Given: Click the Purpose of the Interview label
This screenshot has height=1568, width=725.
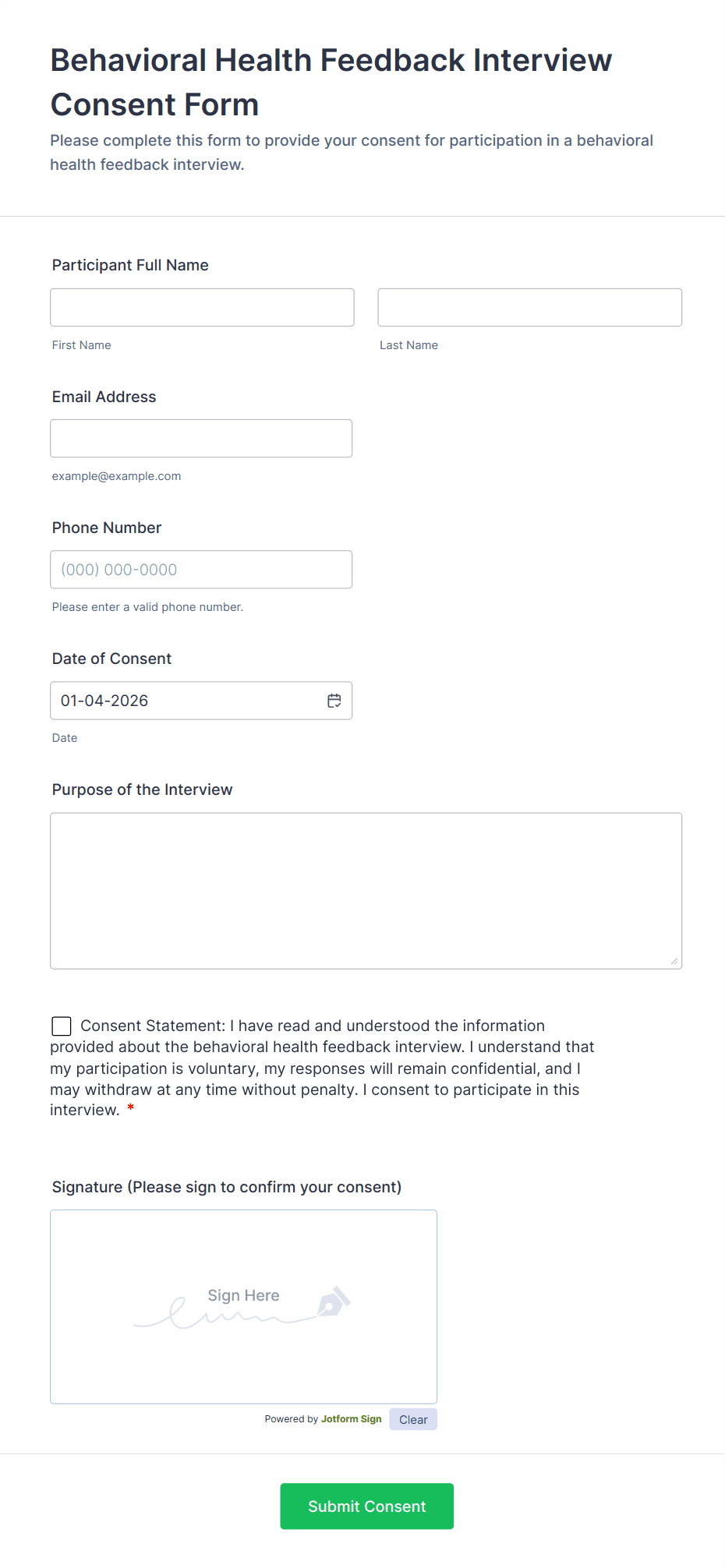Looking at the screenshot, I should 142,789.
